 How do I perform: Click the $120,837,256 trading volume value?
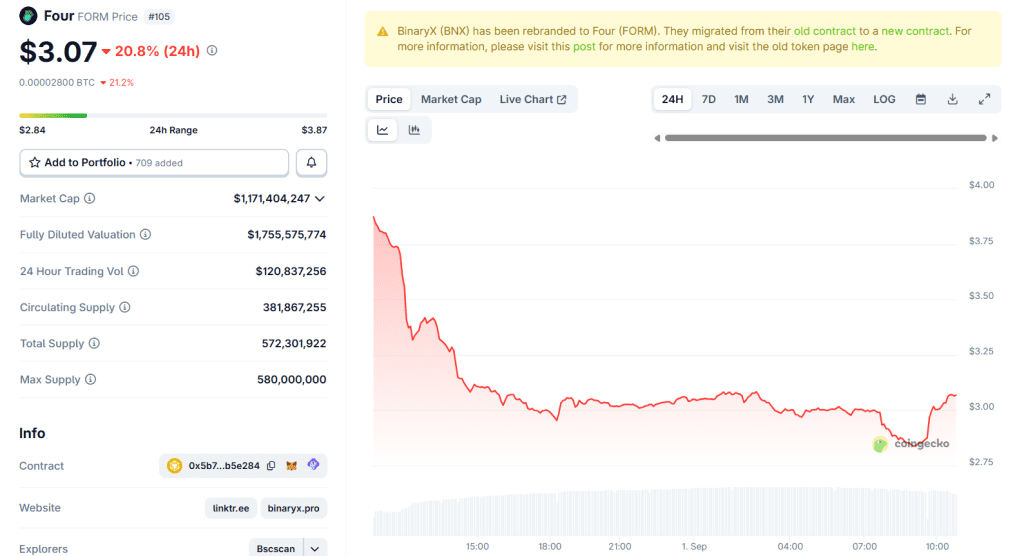(291, 271)
